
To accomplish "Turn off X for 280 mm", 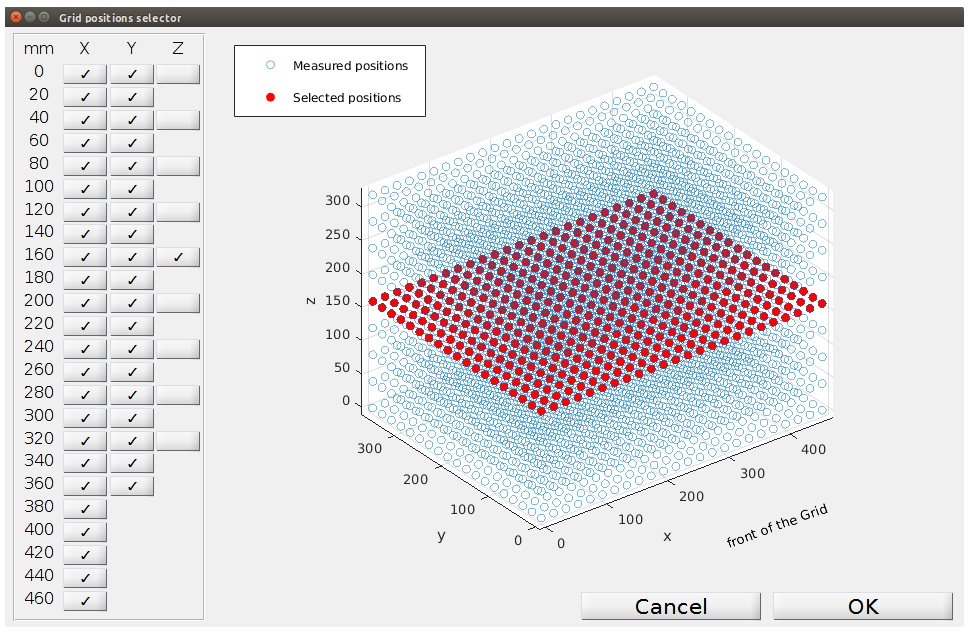I will pos(85,395).
